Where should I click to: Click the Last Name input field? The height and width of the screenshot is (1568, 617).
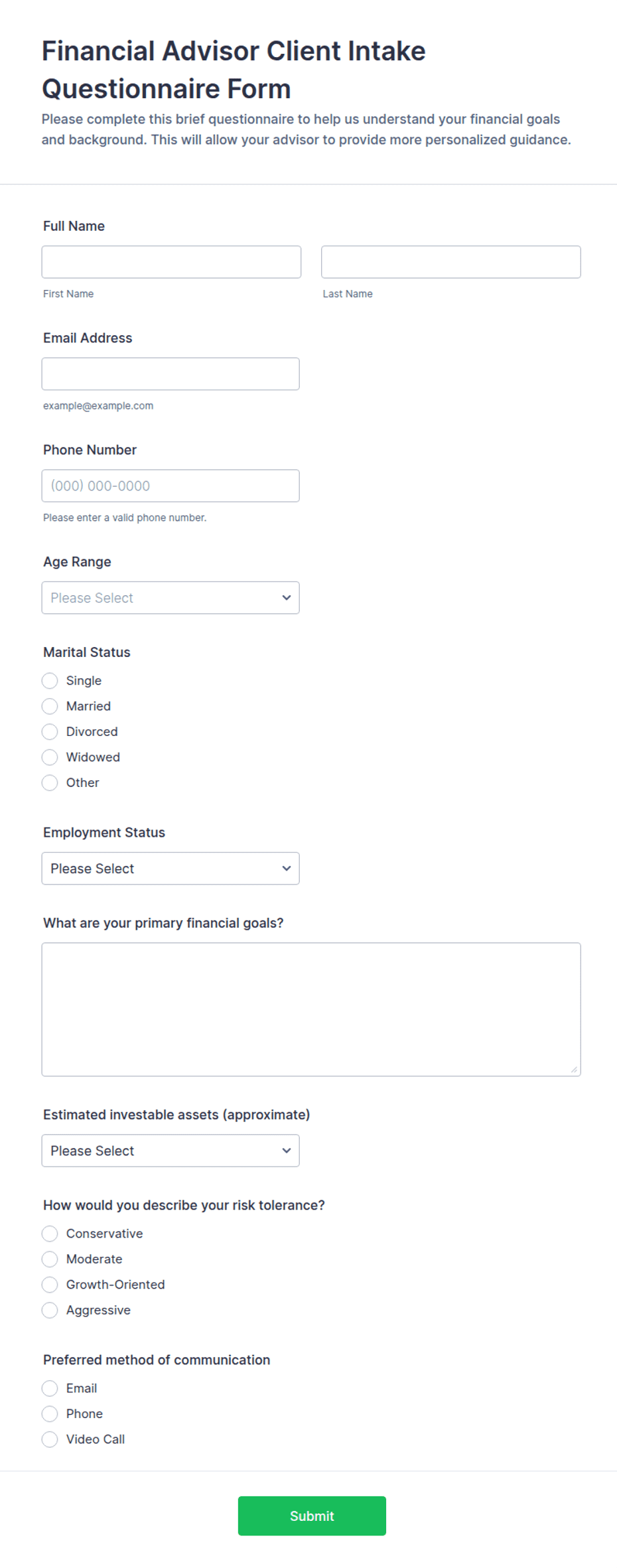451,262
